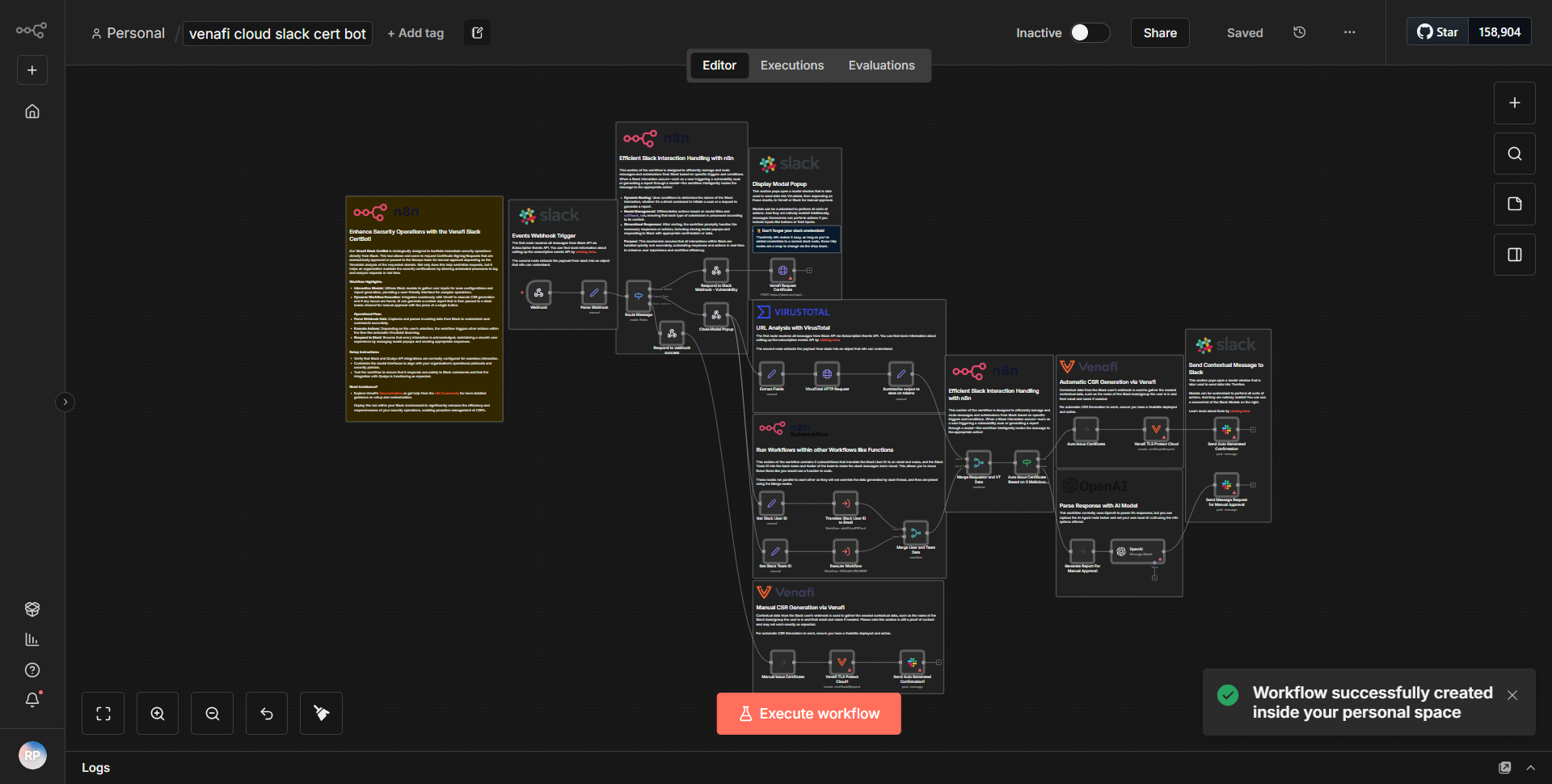1552x784 pixels.
Task: Select the Respond to webhook success node
Action: tap(672, 333)
